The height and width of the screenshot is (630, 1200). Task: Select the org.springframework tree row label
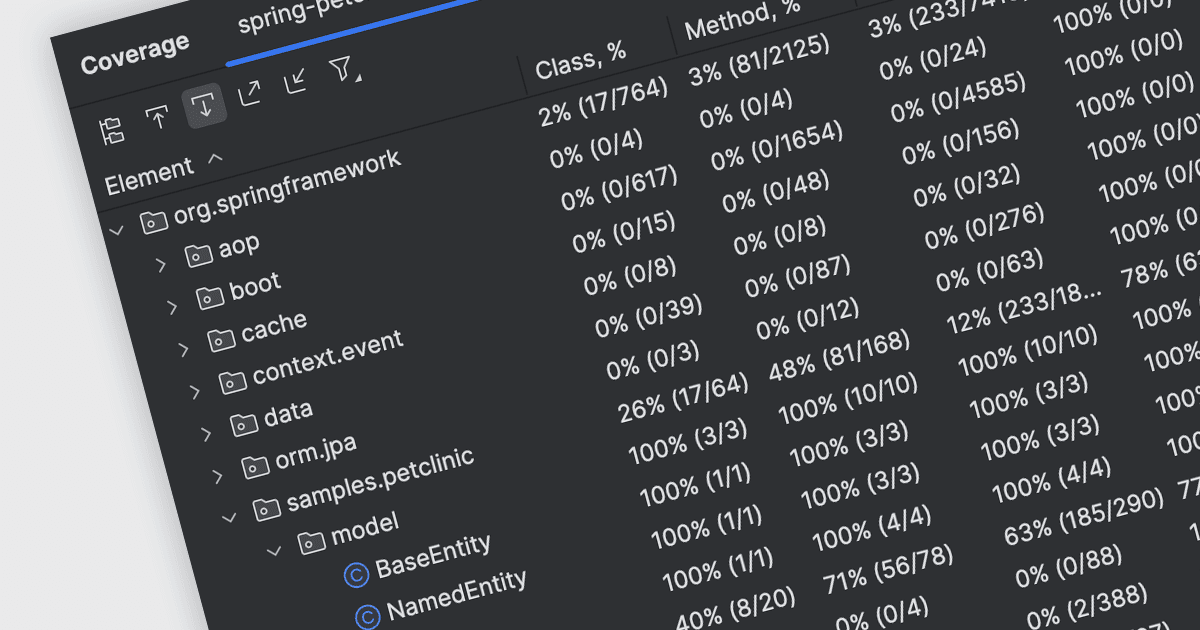click(x=287, y=187)
